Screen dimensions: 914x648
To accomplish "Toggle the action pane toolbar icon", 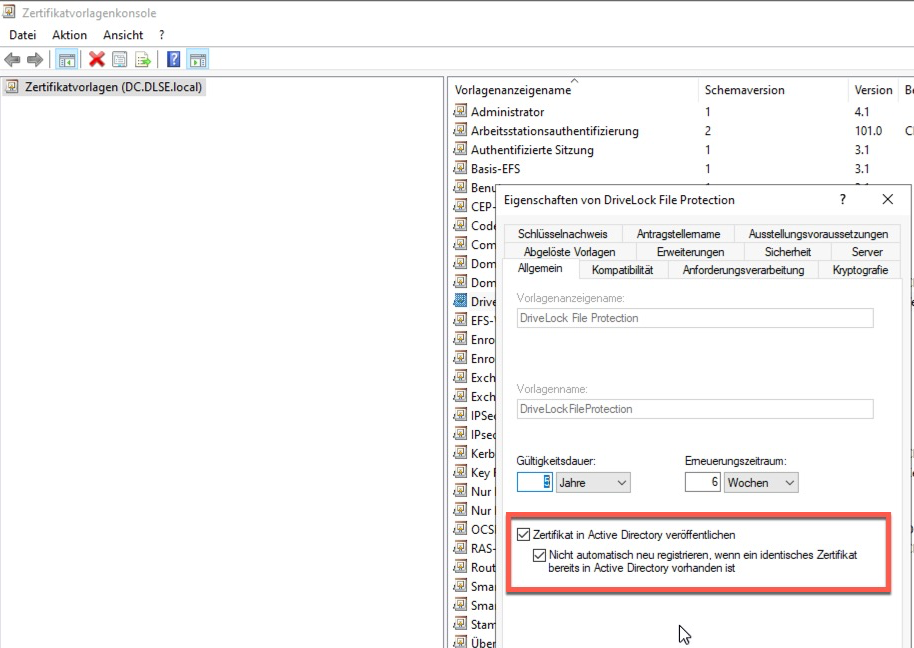I will pos(197,60).
